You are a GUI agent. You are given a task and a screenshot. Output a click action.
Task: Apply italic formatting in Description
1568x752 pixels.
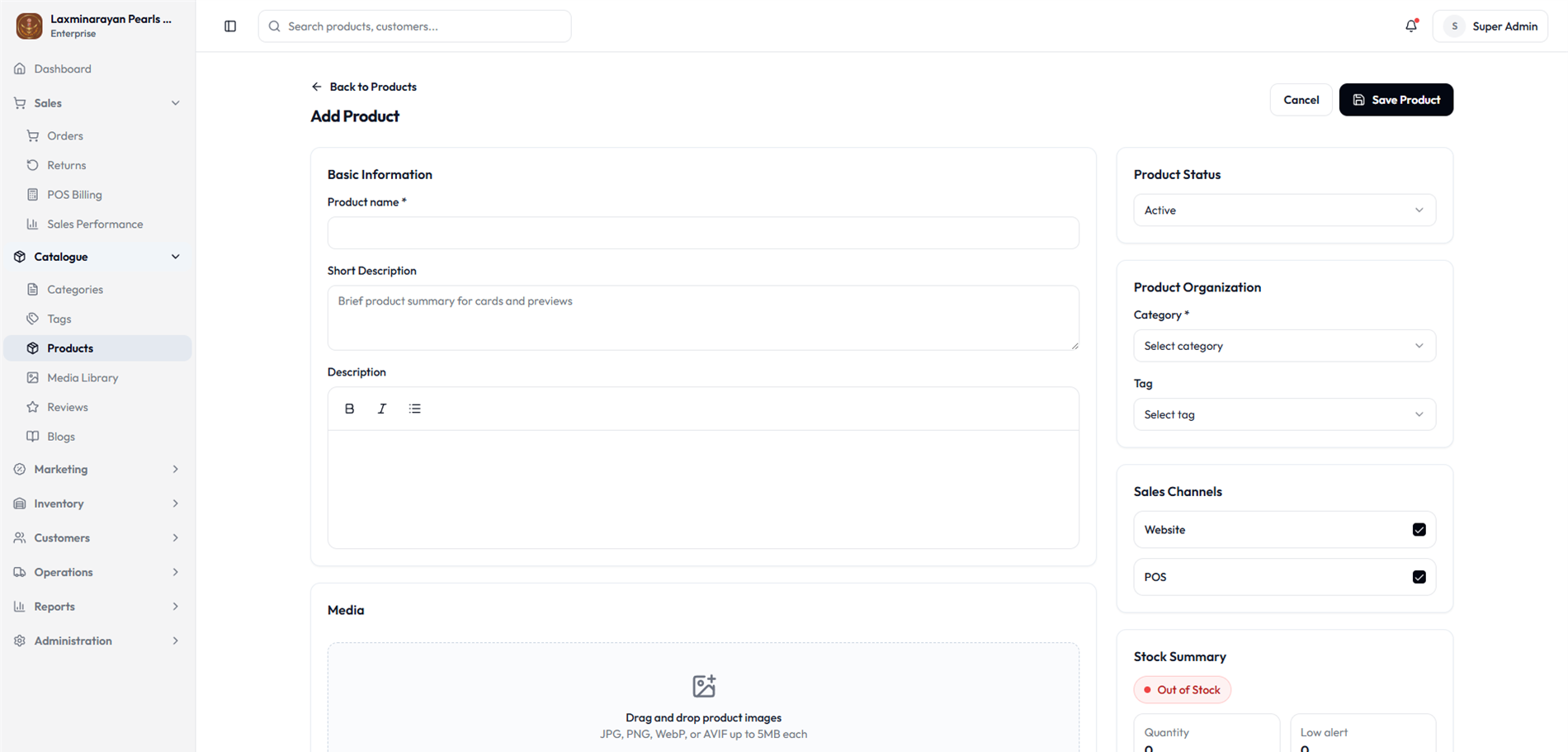[x=382, y=409]
